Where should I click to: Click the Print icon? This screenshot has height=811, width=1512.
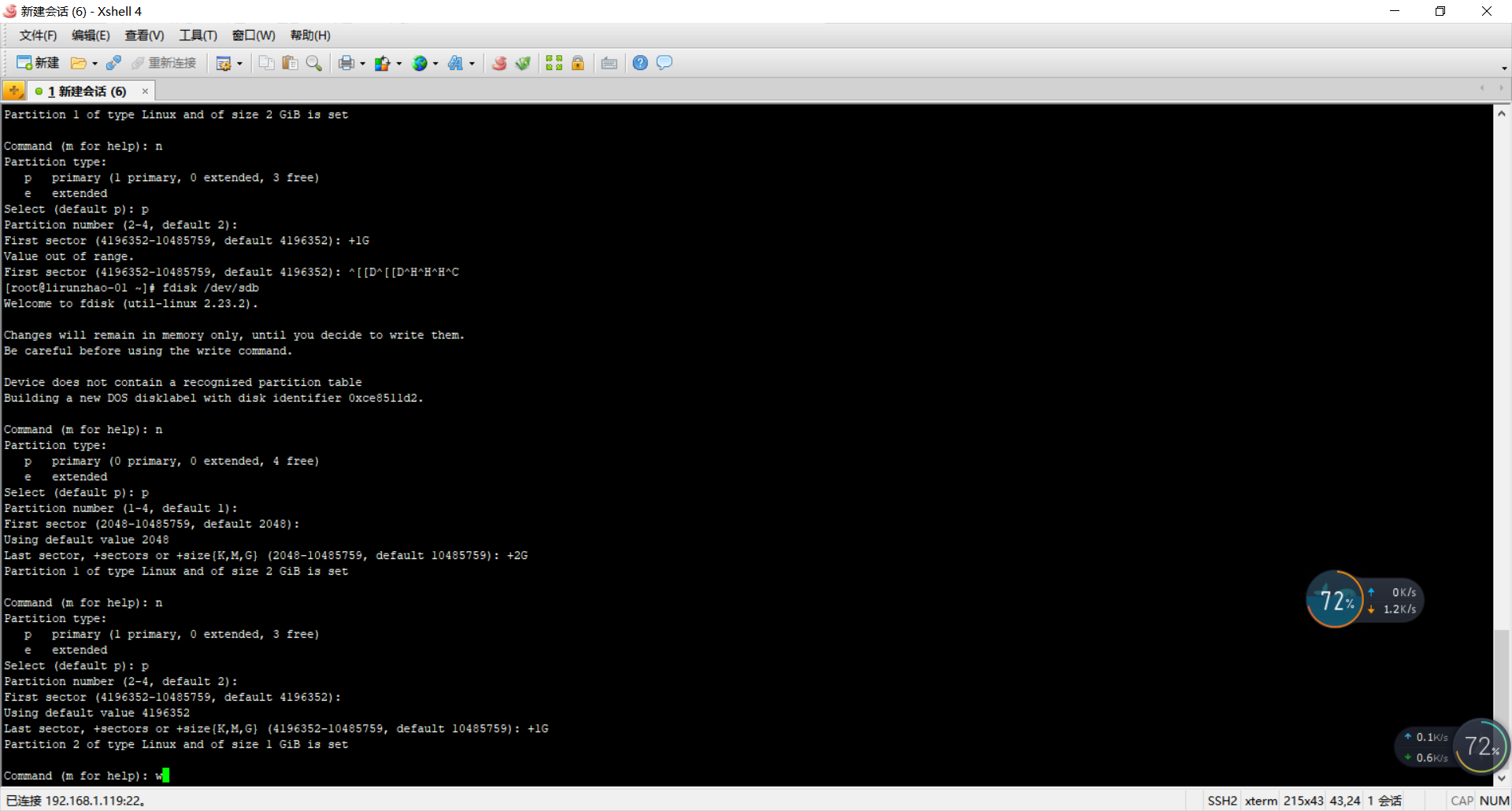click(x=346, y=63)
